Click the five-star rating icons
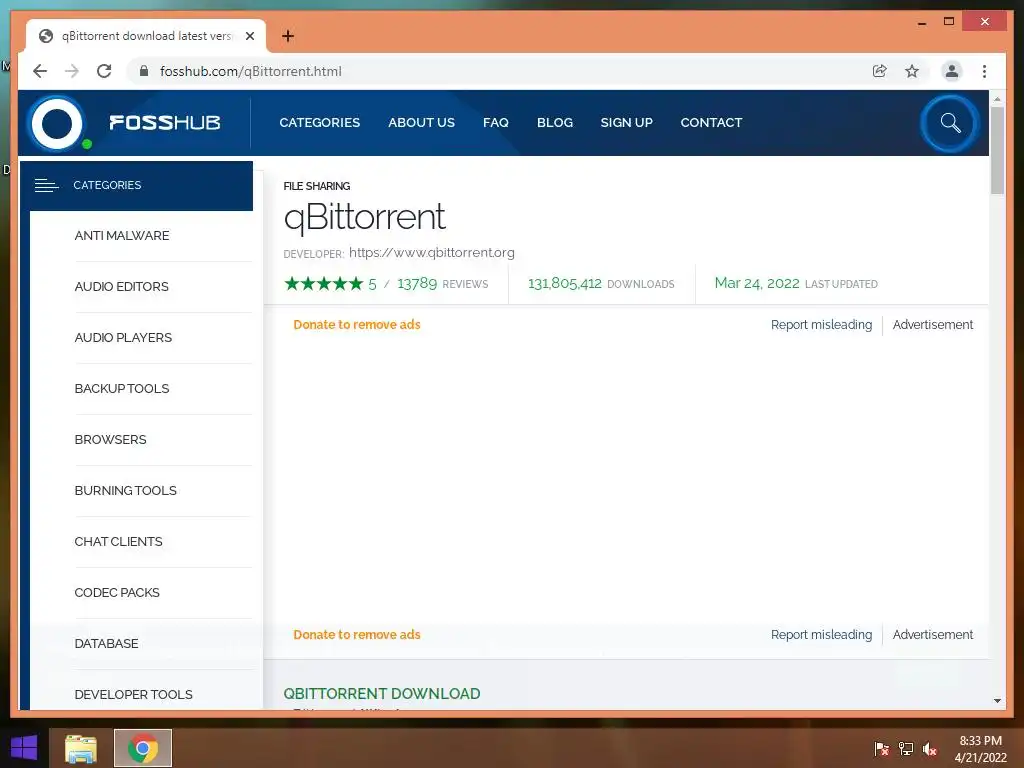 coord(323,283)
